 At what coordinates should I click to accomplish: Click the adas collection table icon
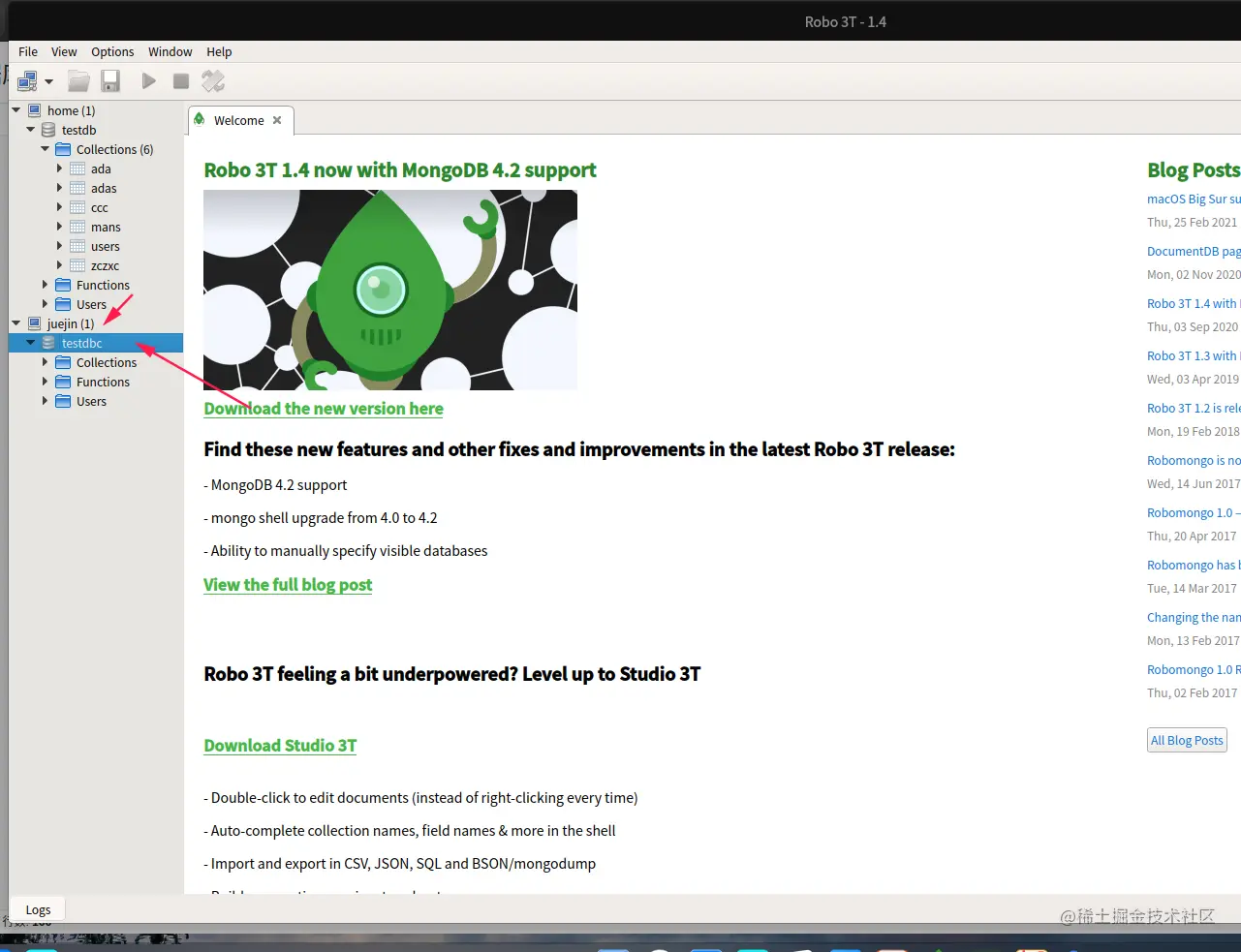coord(78,188)
